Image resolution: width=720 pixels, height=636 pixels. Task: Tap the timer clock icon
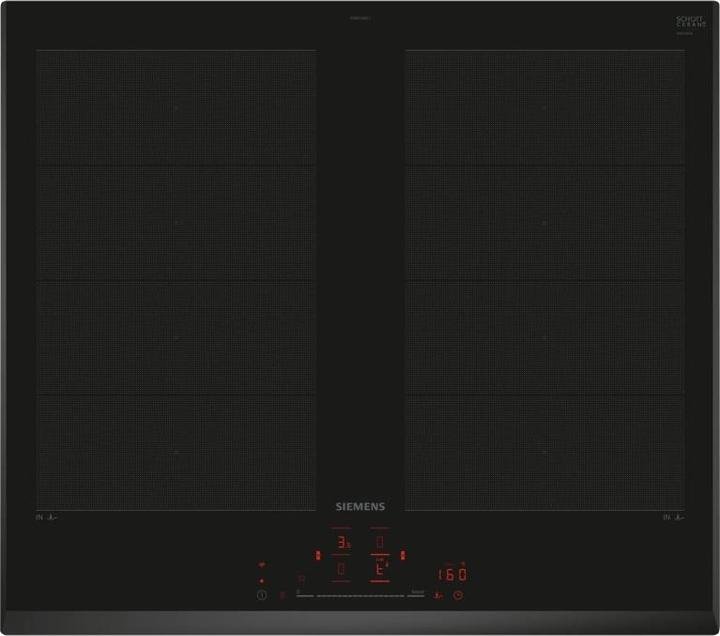tap(458, 595)
